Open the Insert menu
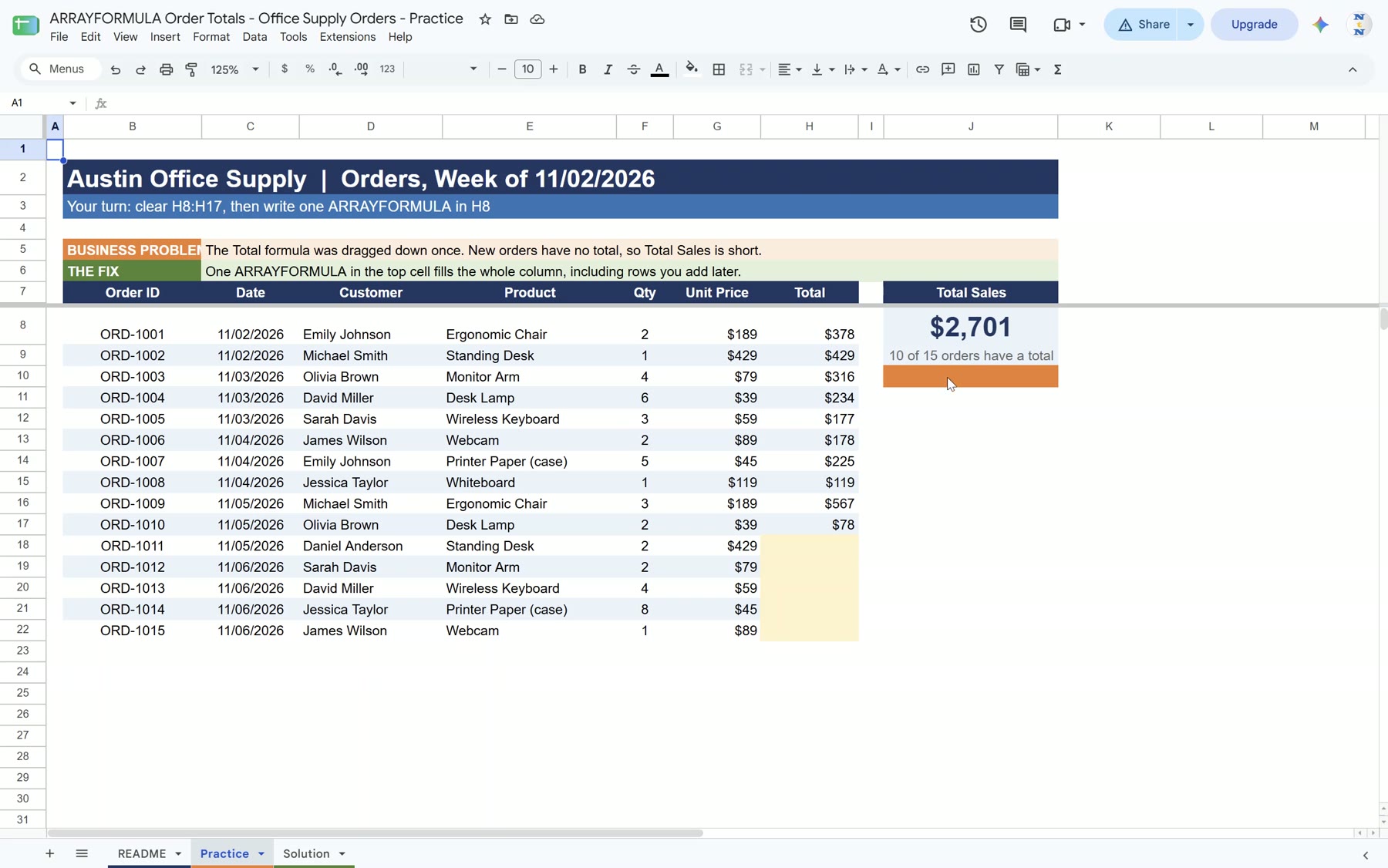This screenshot has width=1388, height=868. [x=165, y=37]
